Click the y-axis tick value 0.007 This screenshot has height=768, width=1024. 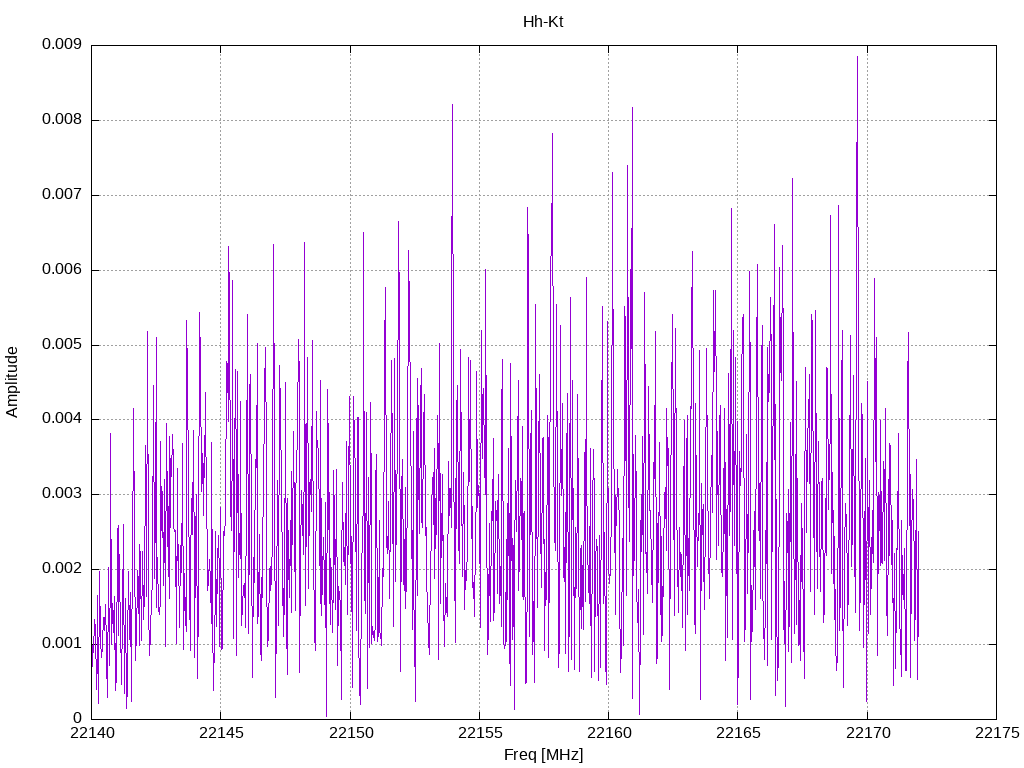[62, 194]
